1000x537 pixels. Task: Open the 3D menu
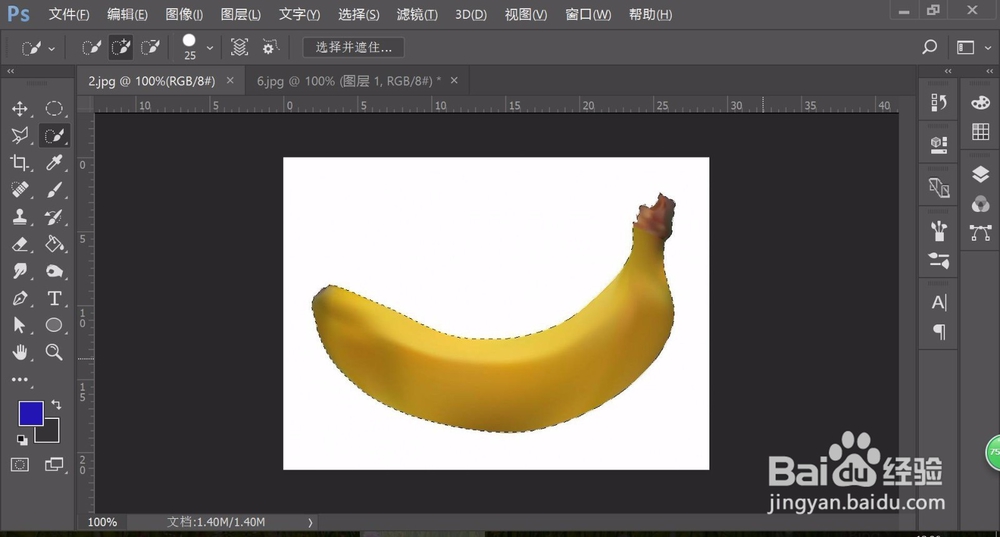click(x=471, y=14)
